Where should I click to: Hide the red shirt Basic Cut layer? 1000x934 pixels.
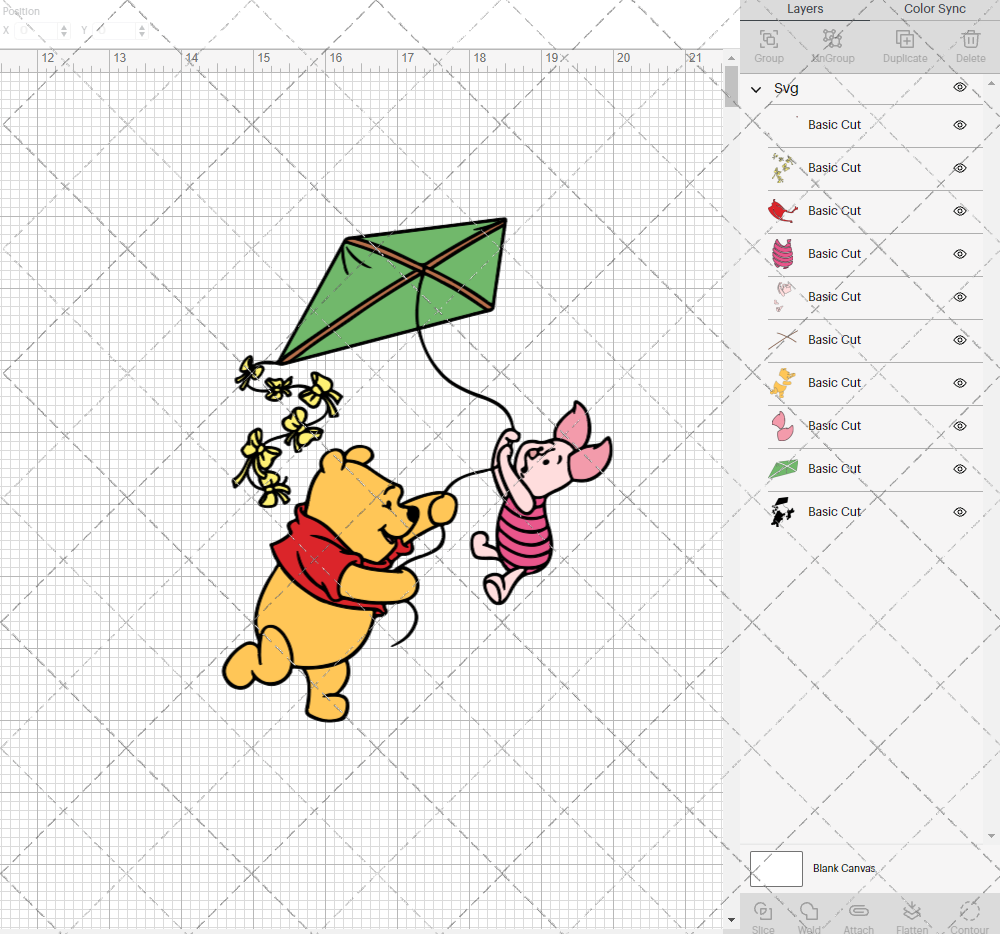(960, 211)
